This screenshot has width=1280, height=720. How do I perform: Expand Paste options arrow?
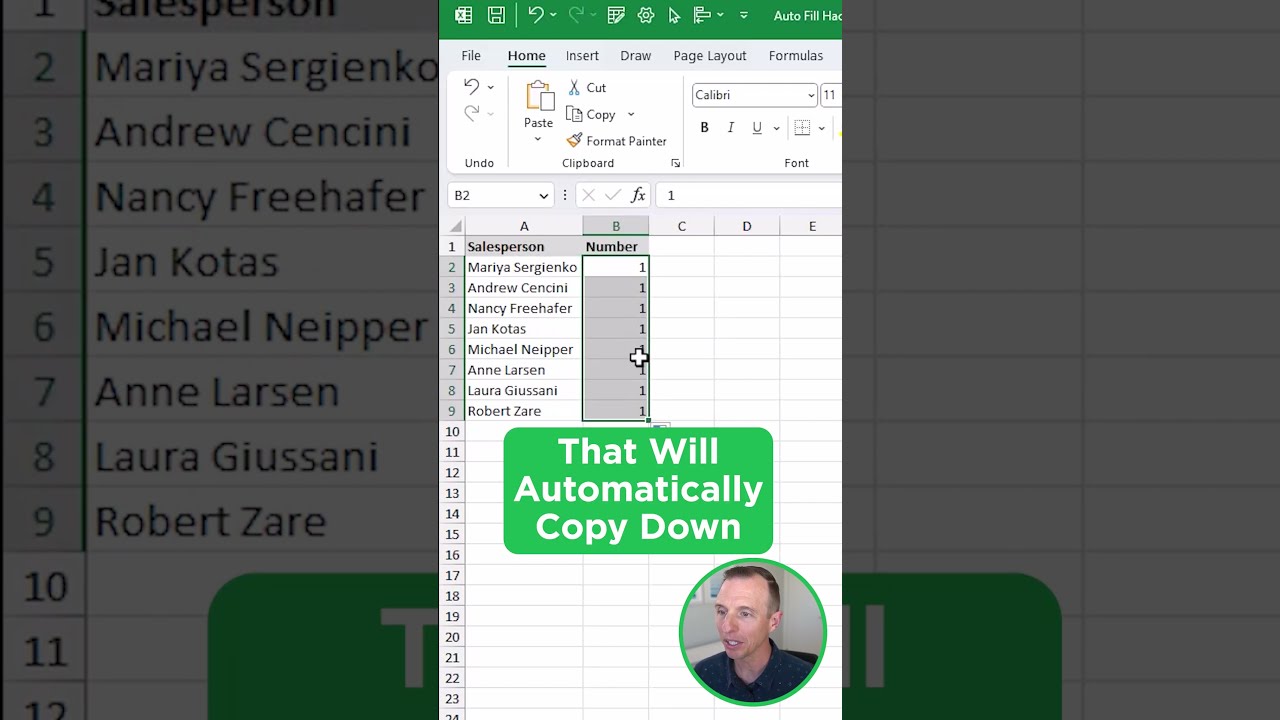click(x=538, y=139)
